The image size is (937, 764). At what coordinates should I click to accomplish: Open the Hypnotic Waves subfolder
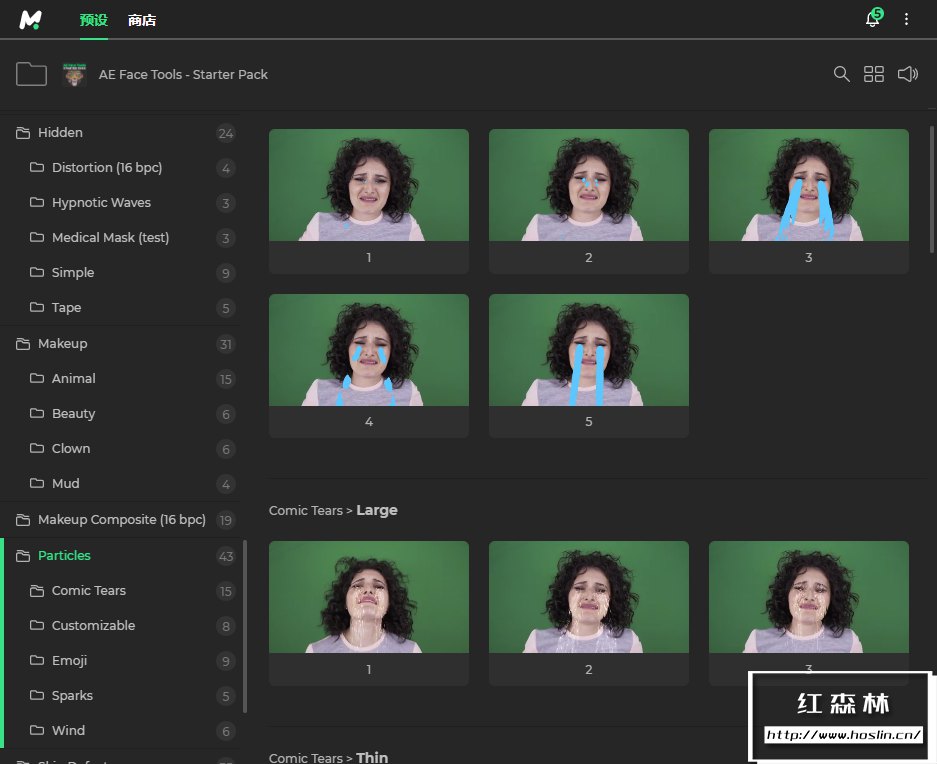[101, 203]
